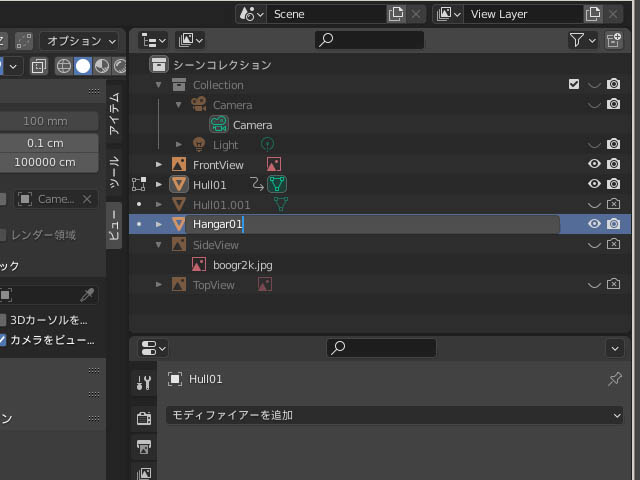The width and height of the screenshot is (640, 480).
Task: Open the outliner display mode dropdown
Action: point(190,40)
